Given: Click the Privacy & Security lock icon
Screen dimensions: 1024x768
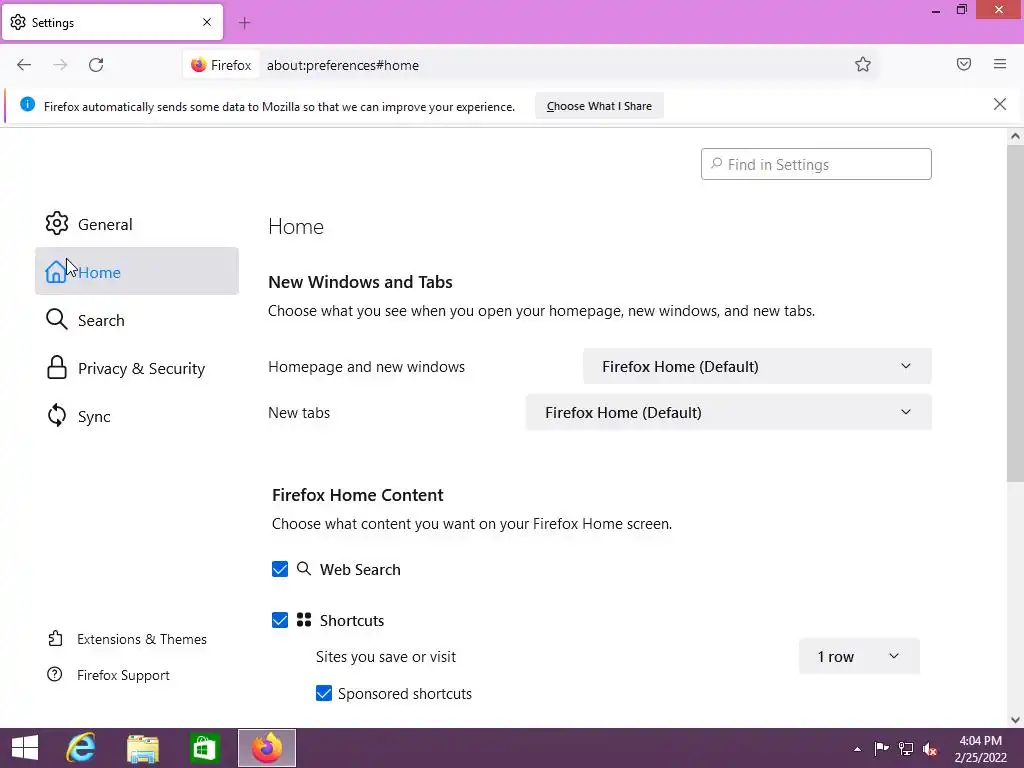Looking at the screenshot, I should coord(57,368).
